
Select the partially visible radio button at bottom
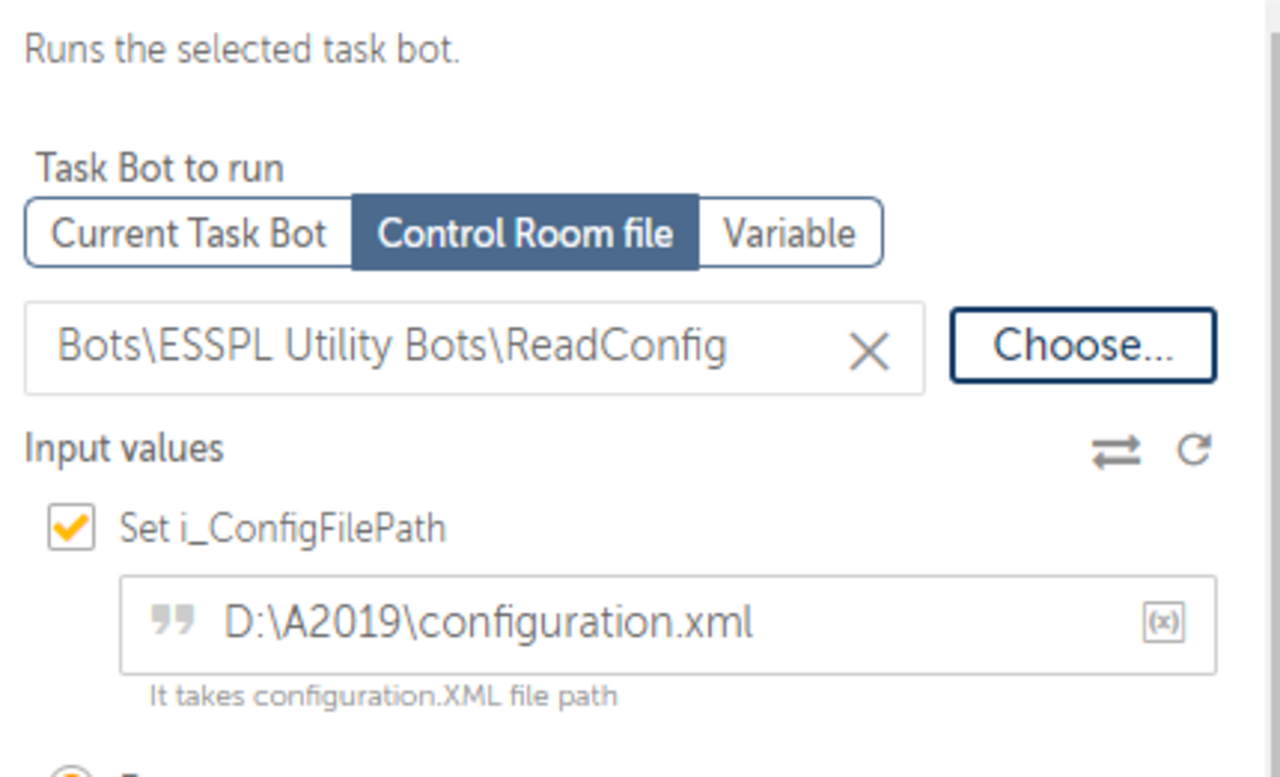[70, 772]
